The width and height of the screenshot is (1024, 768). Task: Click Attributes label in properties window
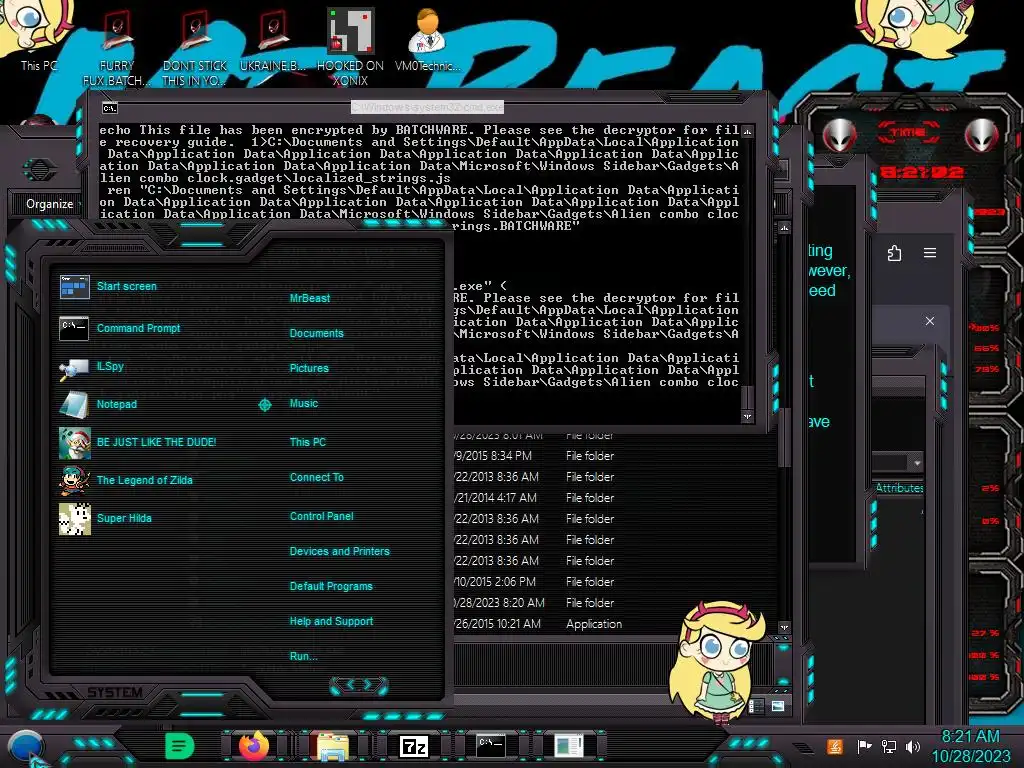(x=899, y=488)
